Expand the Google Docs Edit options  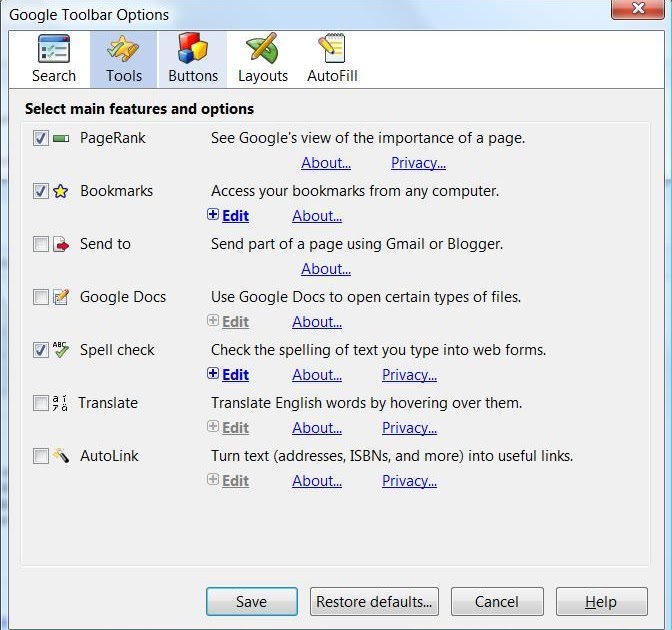click(228, 321)
